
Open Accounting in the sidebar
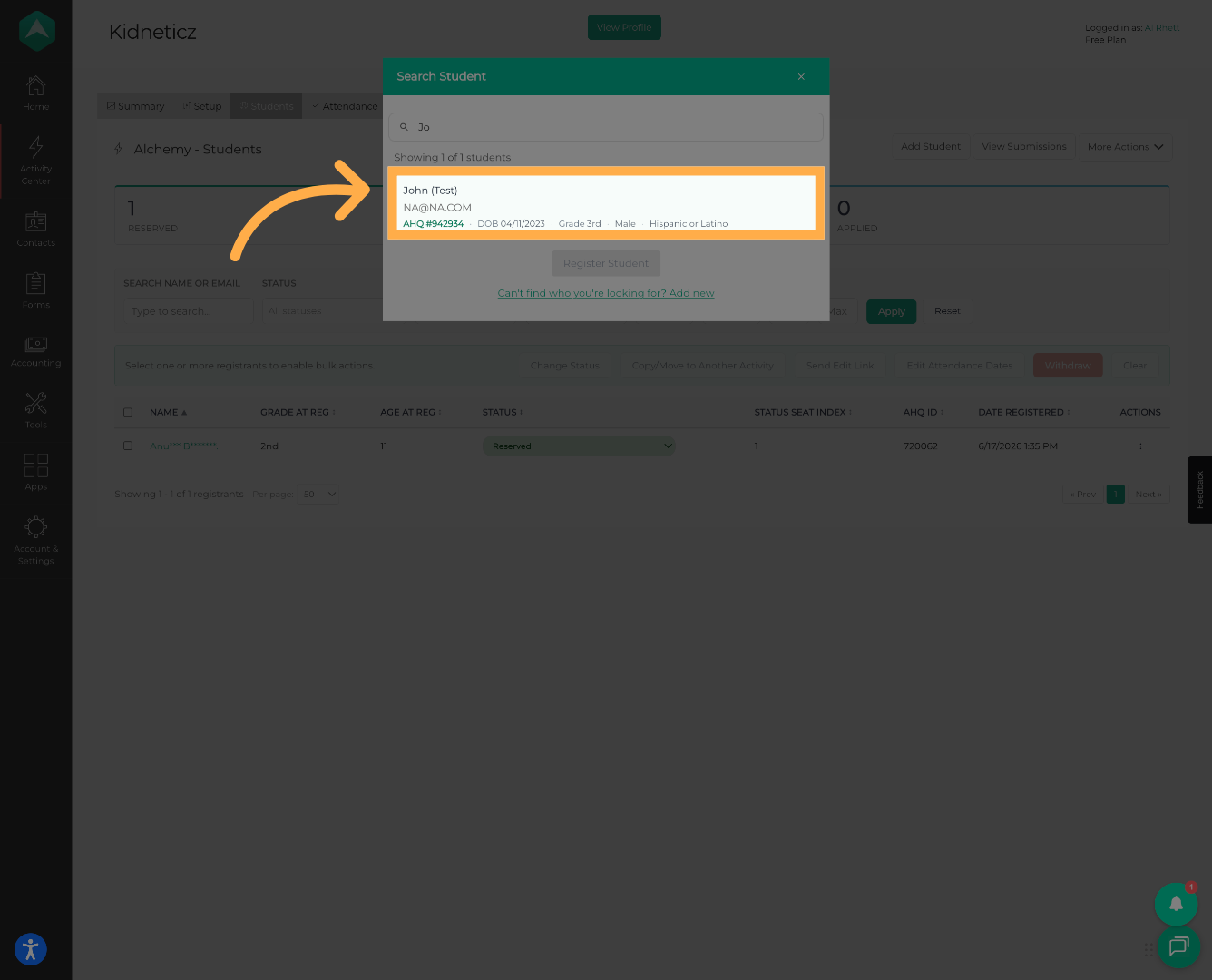pyautogui.click(x=36, y=351)
